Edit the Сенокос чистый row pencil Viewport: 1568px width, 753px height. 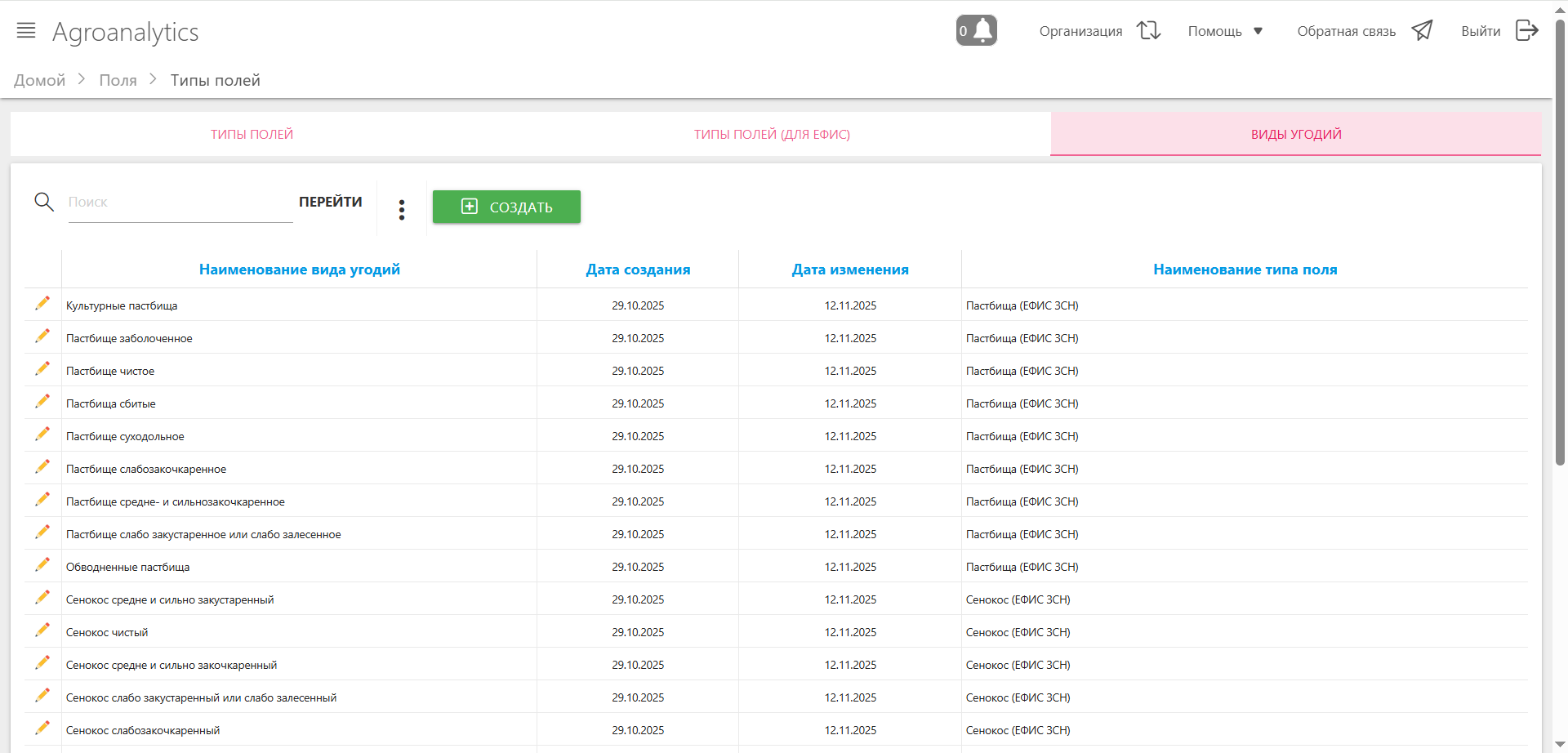click(42, 630)
